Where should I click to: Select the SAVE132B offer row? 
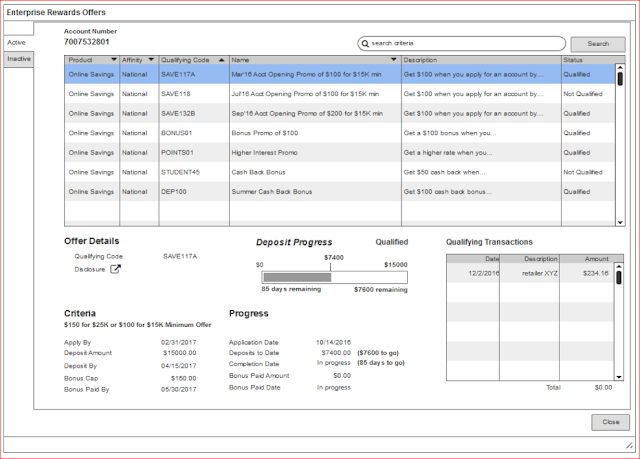coord(340,113)
